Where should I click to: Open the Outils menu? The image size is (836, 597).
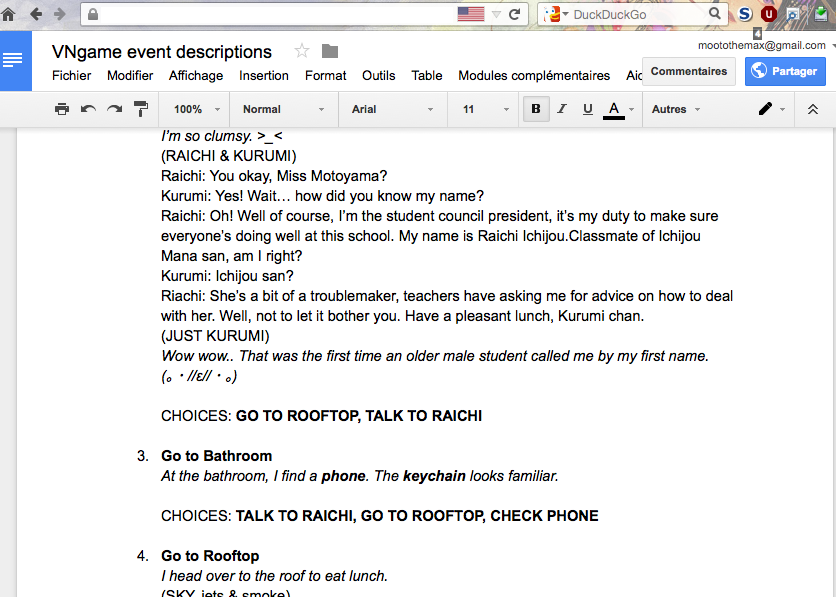(379, 76)
